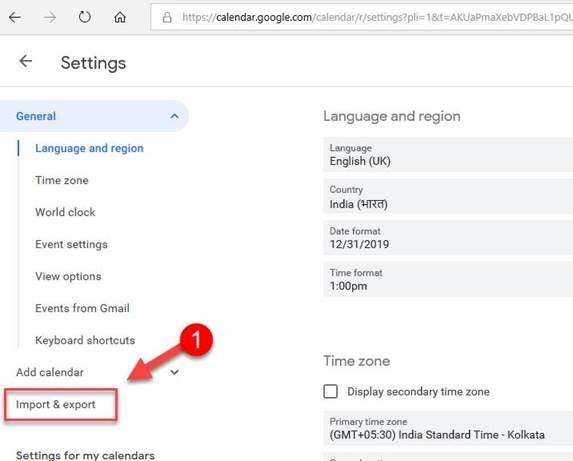Viewport: 573px width, 461px height.
Task: Reload the page with the refresh icon
Action: [84, 17]
